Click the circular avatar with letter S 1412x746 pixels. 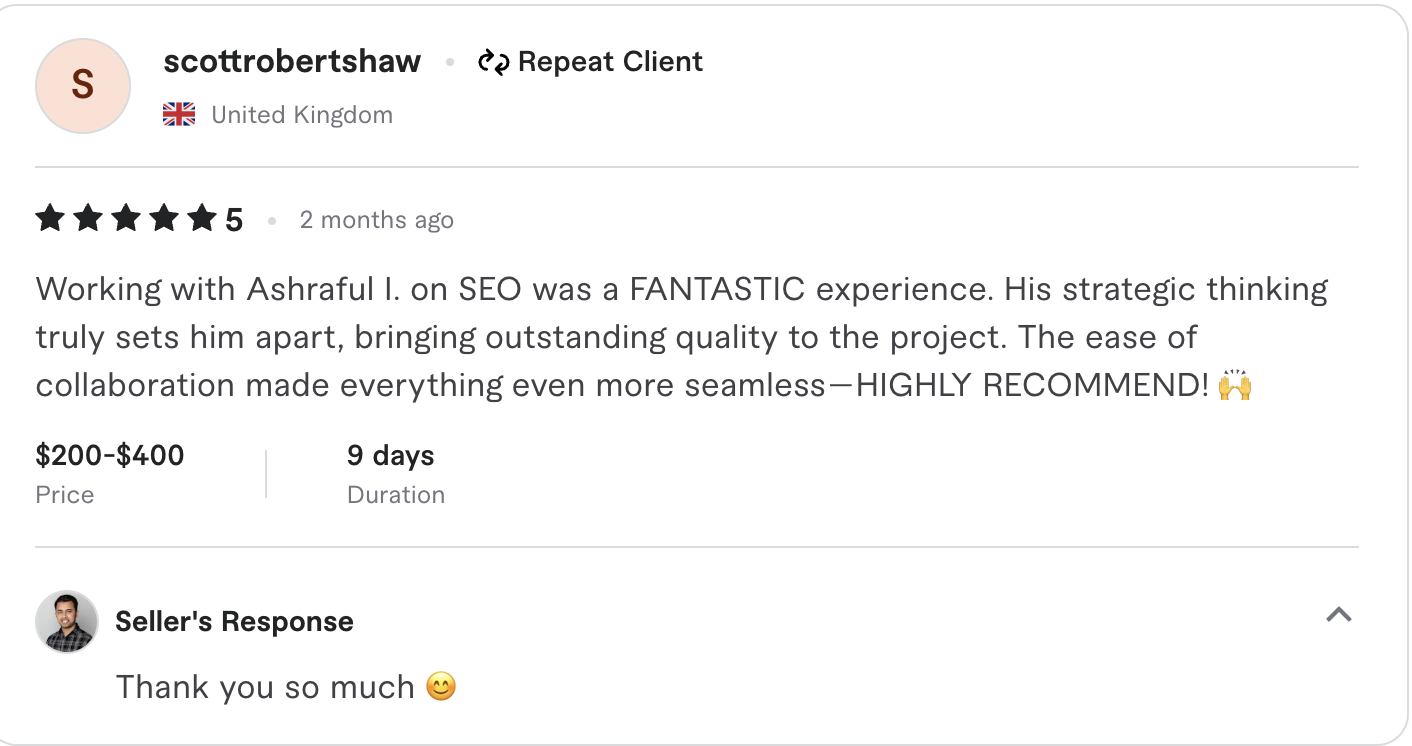pyautogui.click(x=82, y=86)
